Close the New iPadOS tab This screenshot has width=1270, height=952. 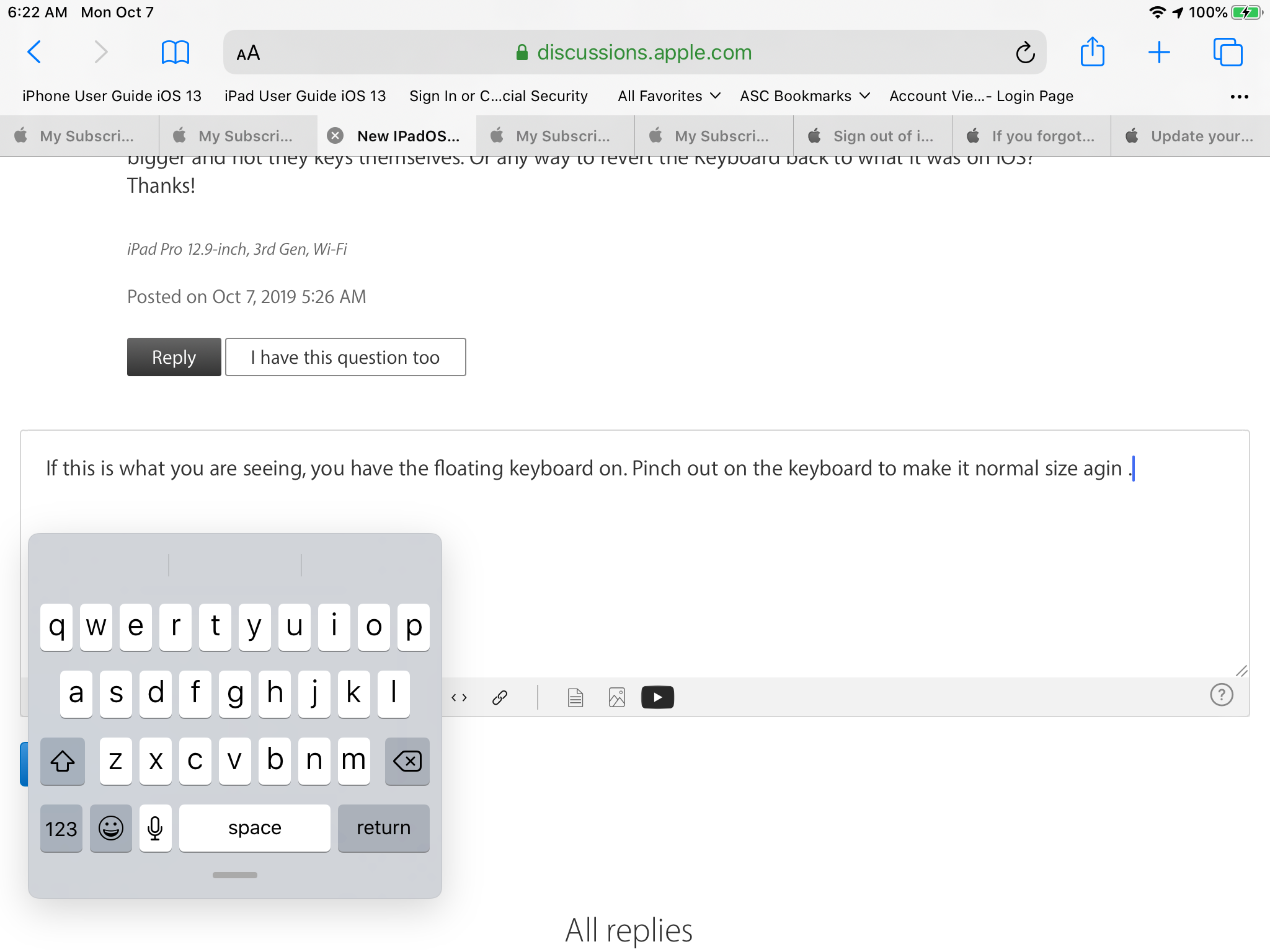(x=335, y=136)
